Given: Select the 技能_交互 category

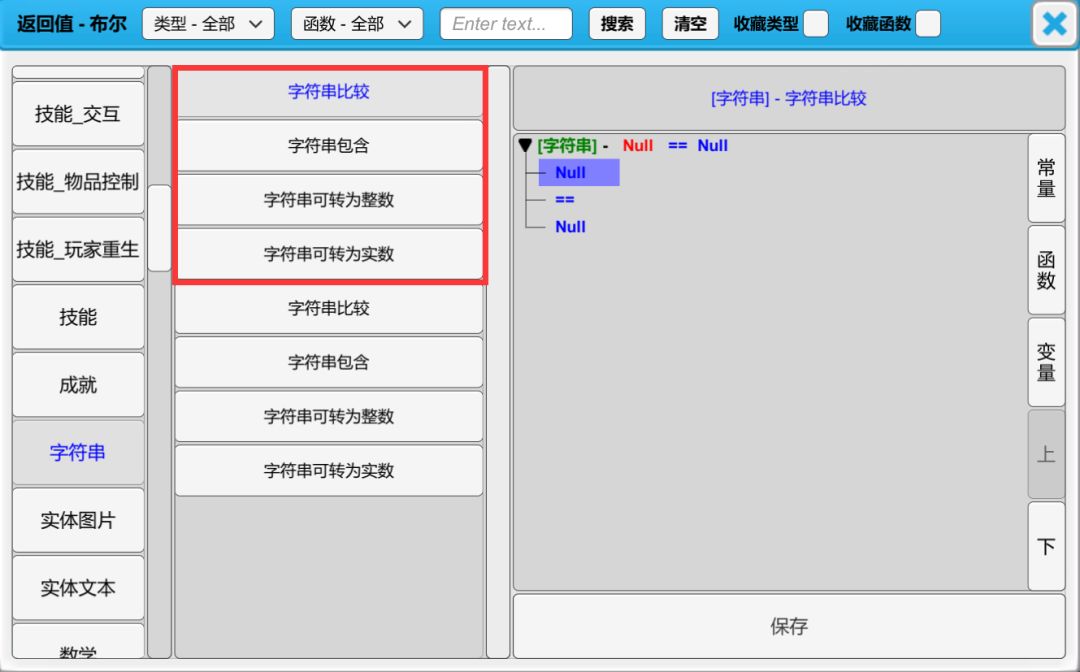Looking at the screenshot, I should click(78, 114).
